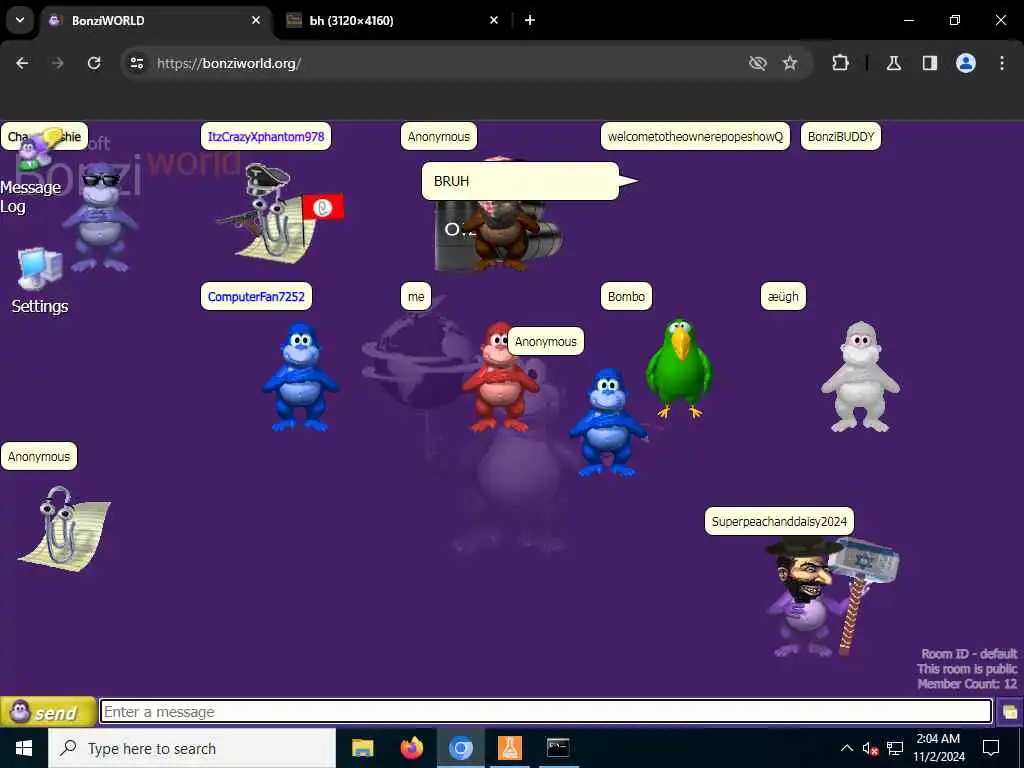Screen dimensions: 1024x768
Task: Click the brown gorilla below the BRUH bubble
Action: pos(500,235)
